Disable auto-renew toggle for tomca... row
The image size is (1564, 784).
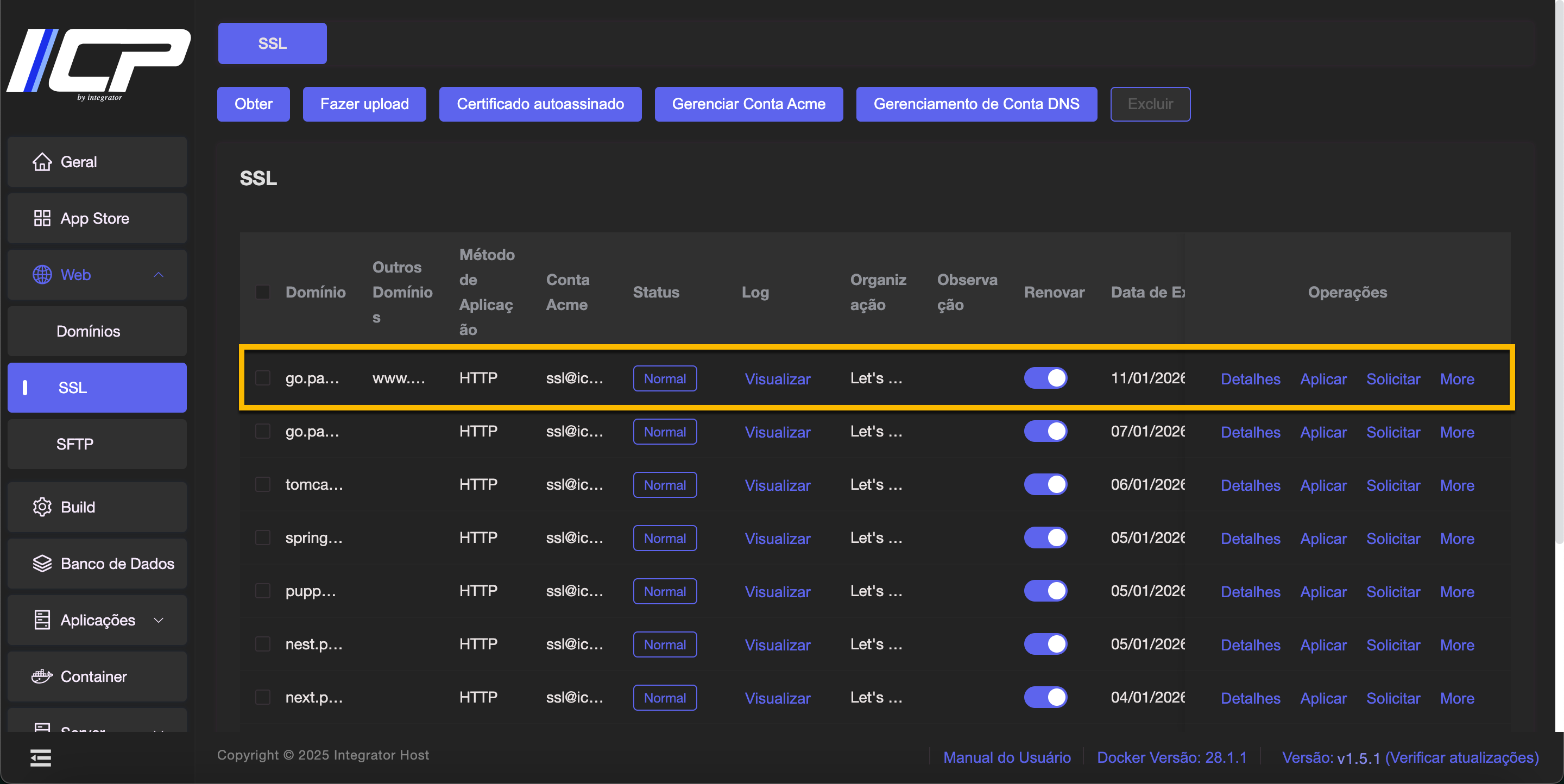pyautogui.click(x=1045, y=485)
